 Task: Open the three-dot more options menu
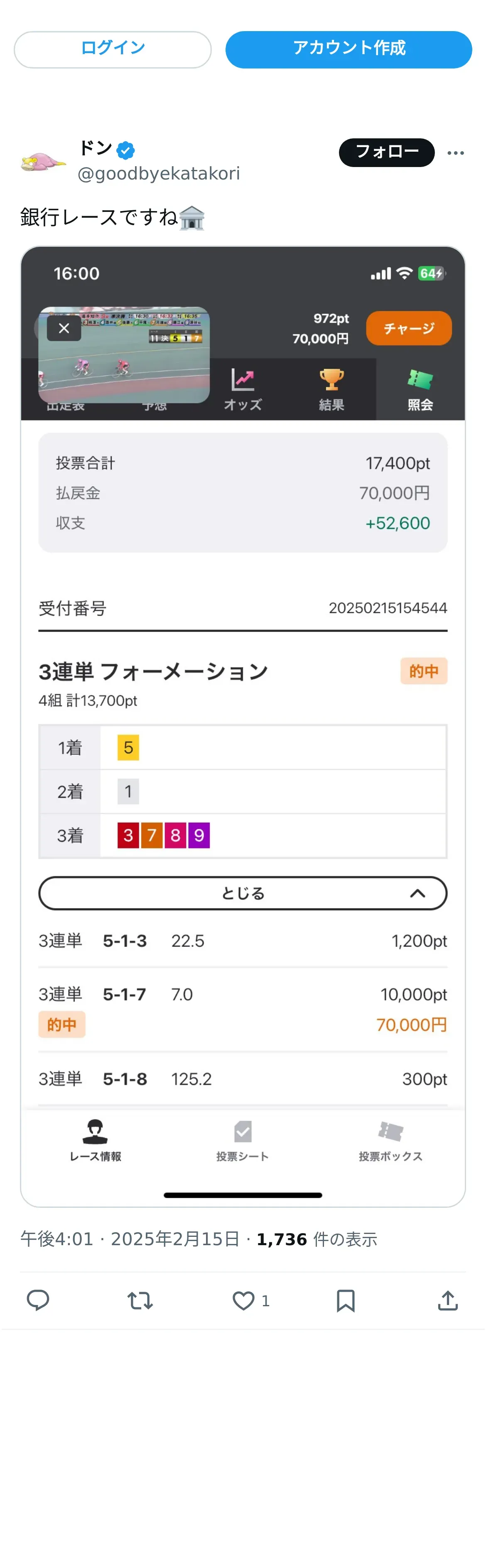[x=456, y=153]
